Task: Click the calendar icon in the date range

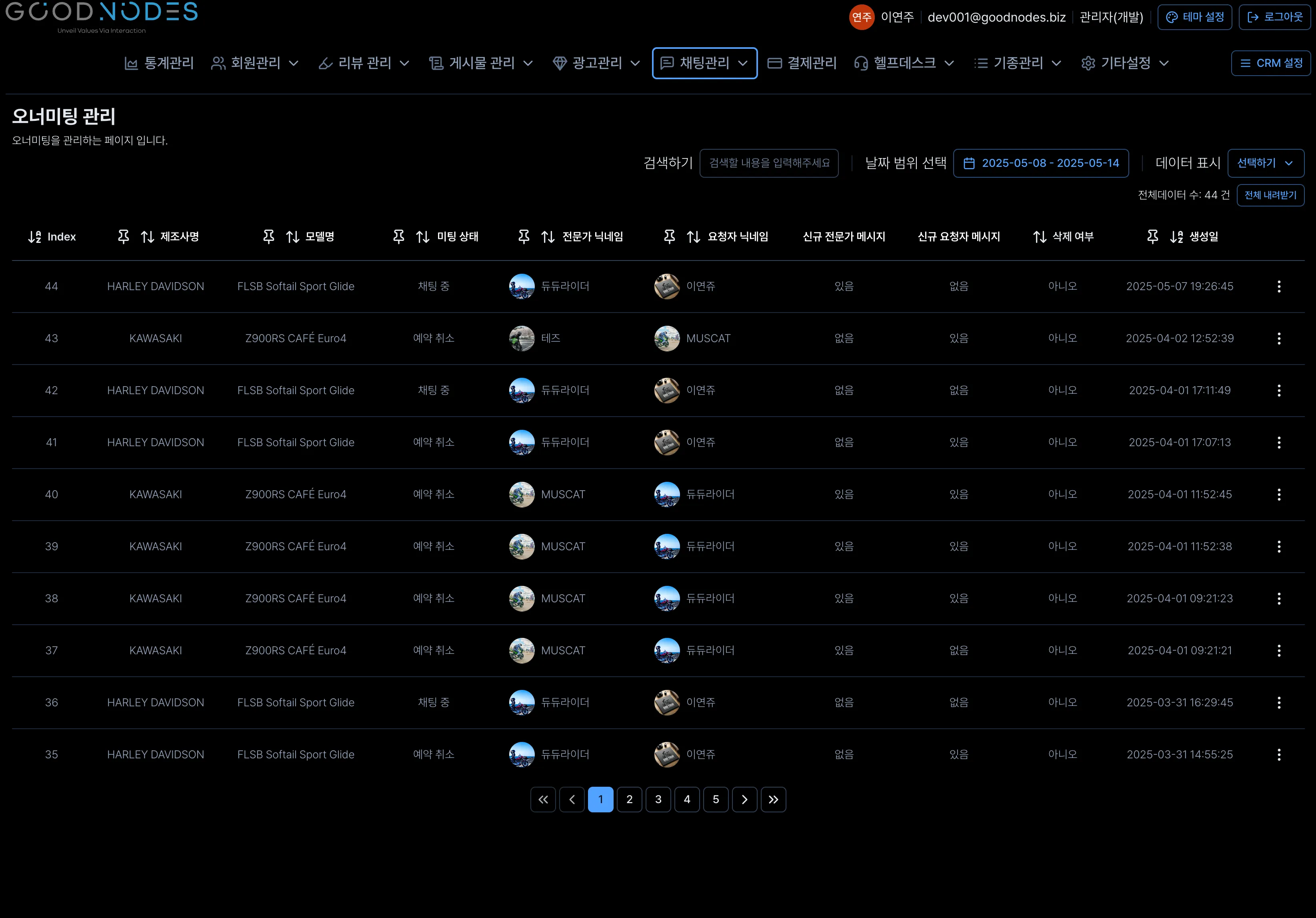Action: point(969,163)
